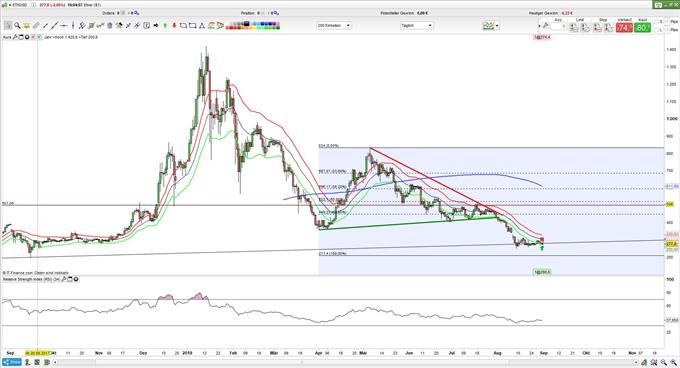Image resolution: width=680 pixels, height=368 pixels.
Task: Click the Feb label on time axis
Action: coord(233,353)
